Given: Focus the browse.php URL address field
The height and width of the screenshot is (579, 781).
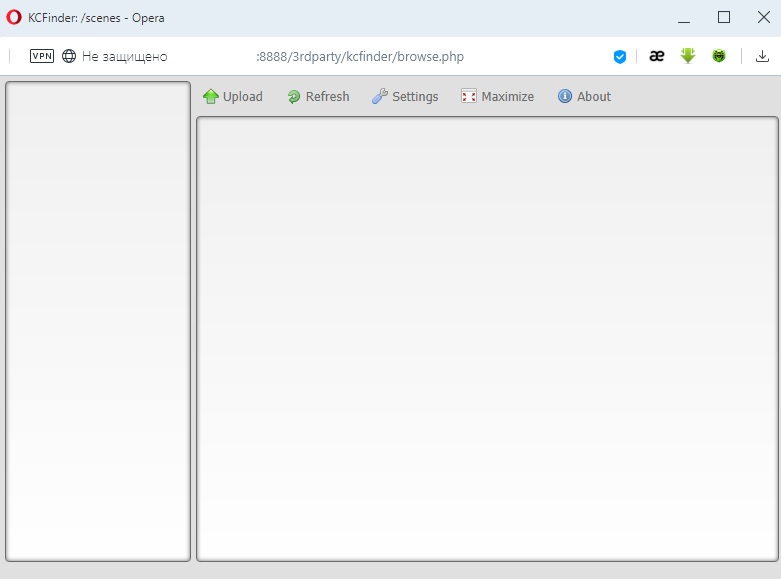Looking at the screenshot, I should pyautogui.click(x=360, y=56).
